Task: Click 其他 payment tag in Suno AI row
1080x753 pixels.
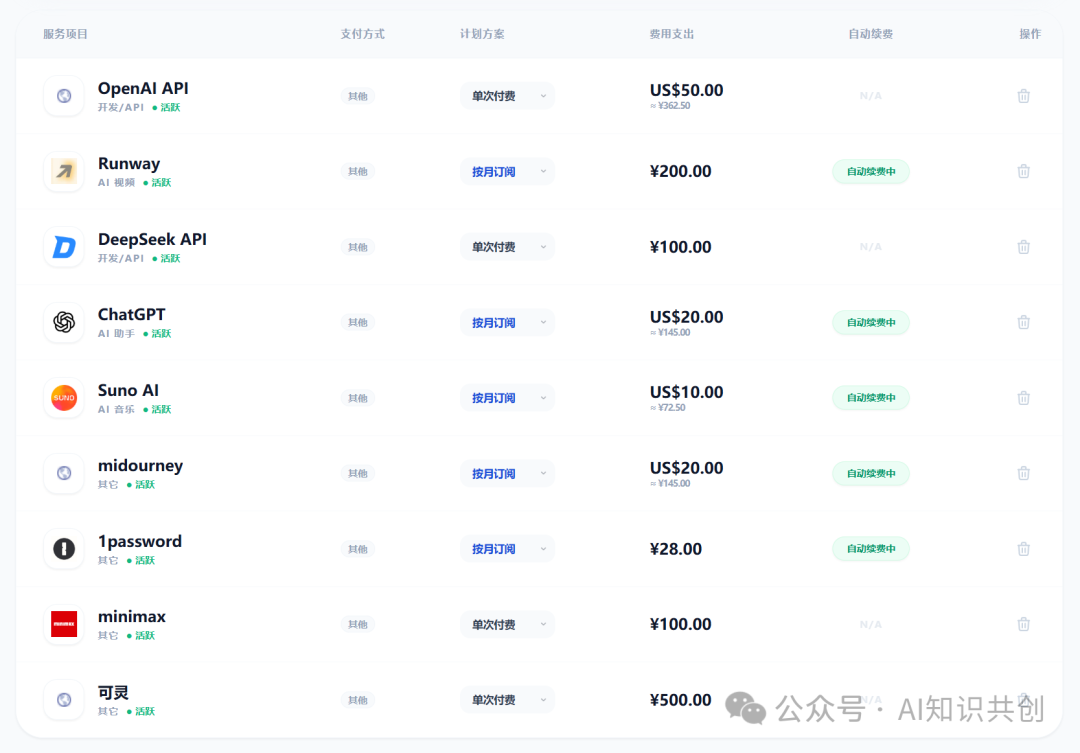Action: 357,398
